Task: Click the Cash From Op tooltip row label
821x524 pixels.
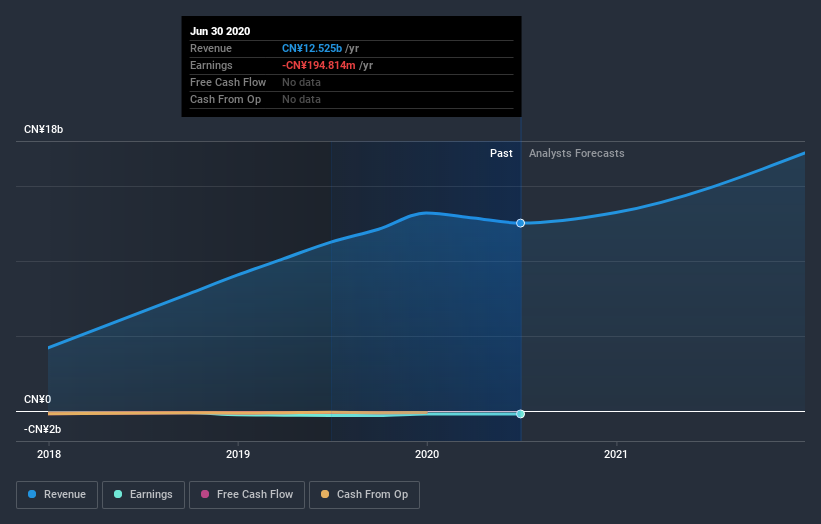Action: pos(225,99)
